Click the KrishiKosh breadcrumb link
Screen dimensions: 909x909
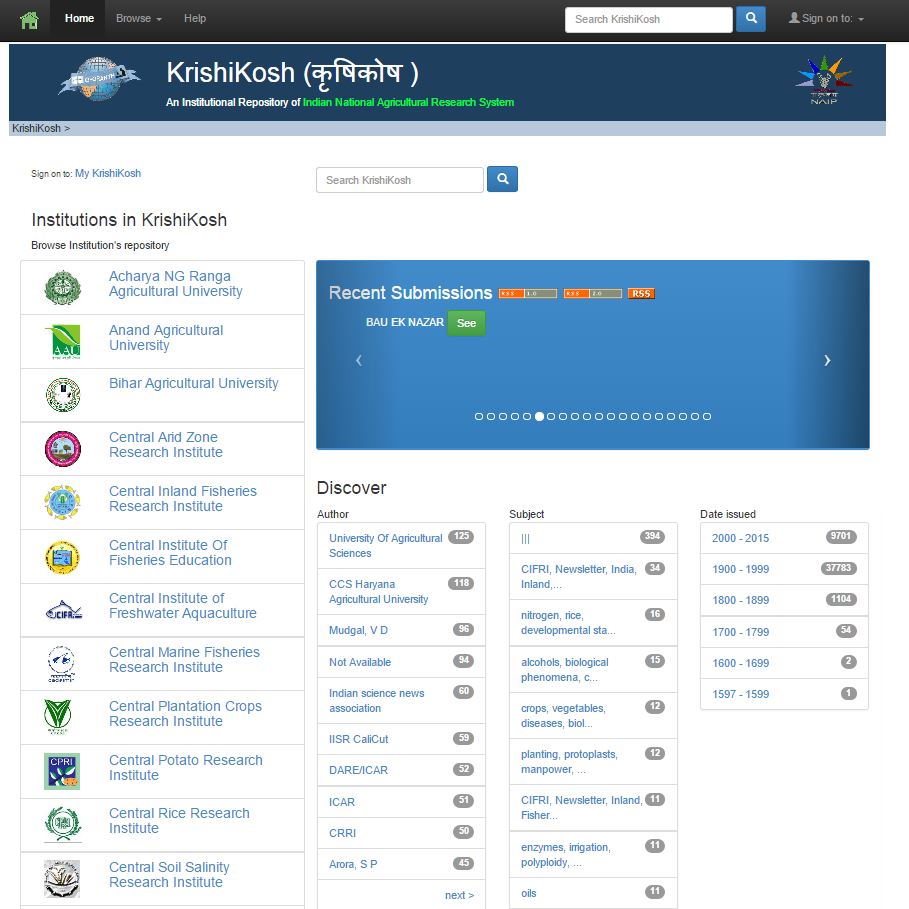[36, 128]
